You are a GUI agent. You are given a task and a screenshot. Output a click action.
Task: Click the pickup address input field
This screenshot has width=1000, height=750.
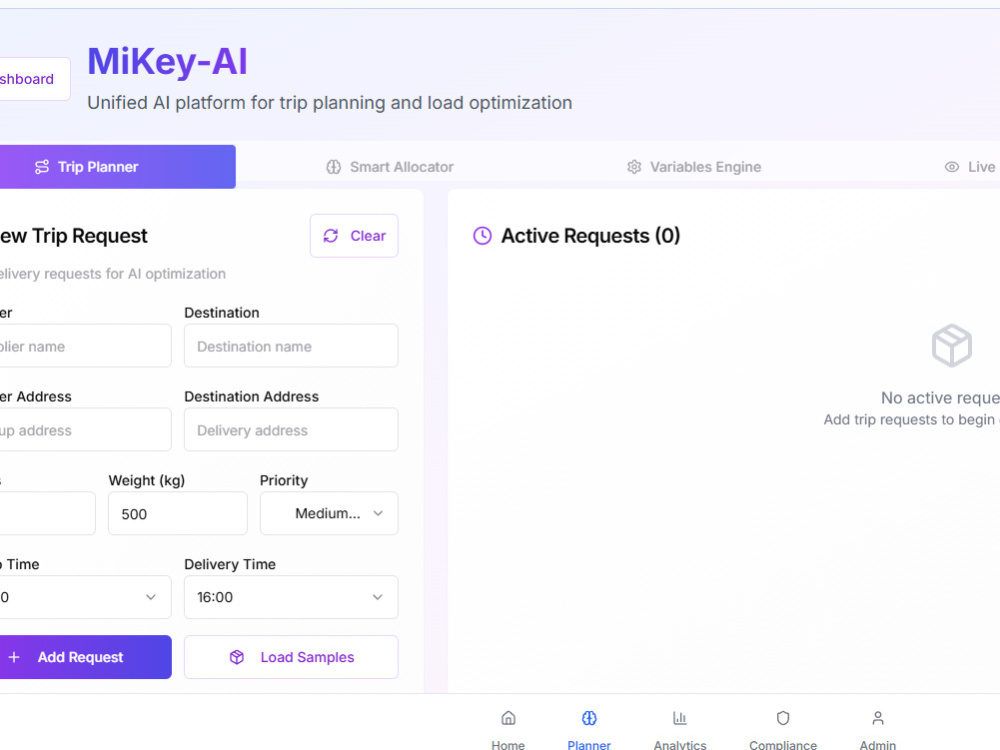85,430
